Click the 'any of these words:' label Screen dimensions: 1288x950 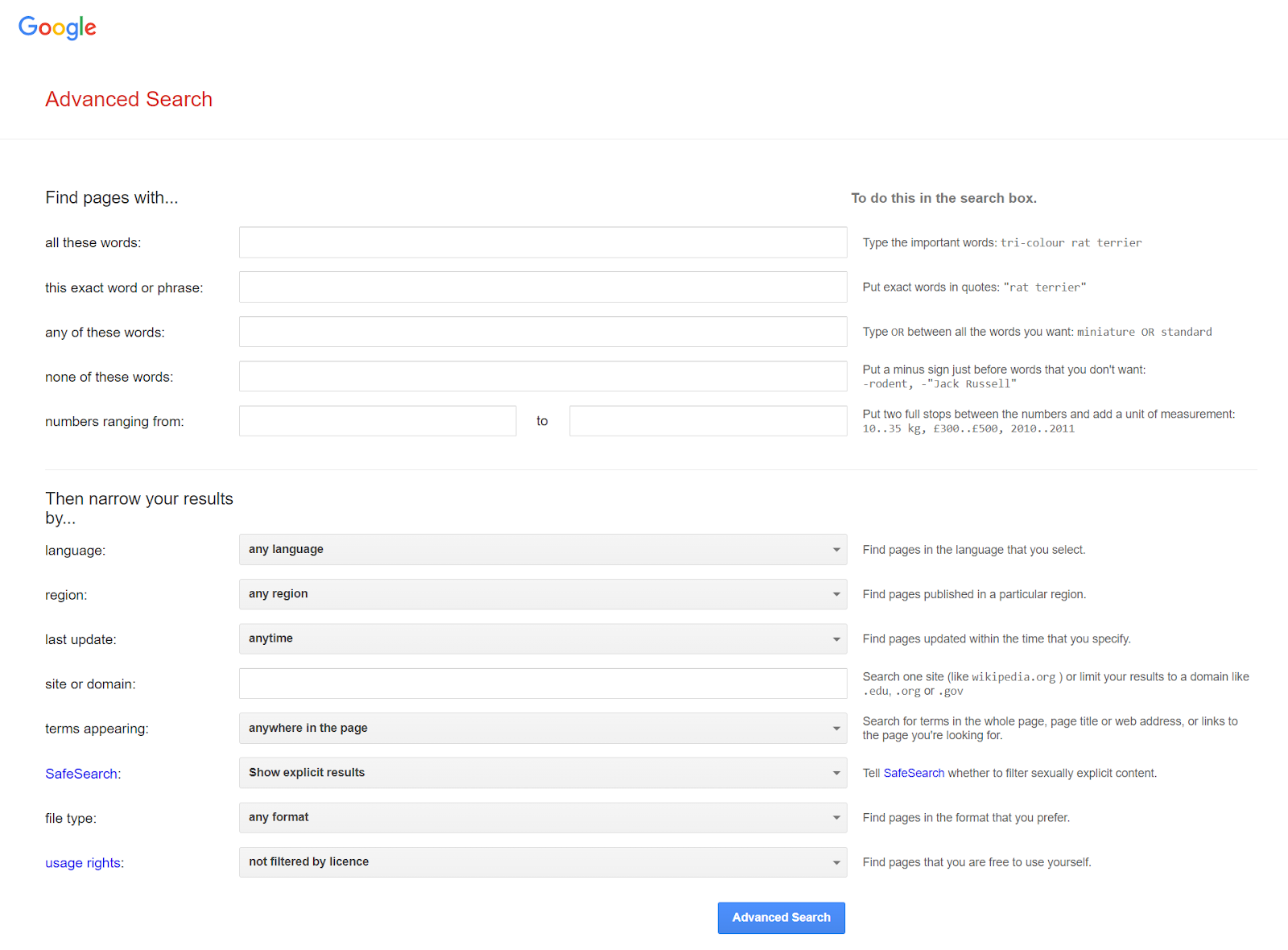(105, 332)
